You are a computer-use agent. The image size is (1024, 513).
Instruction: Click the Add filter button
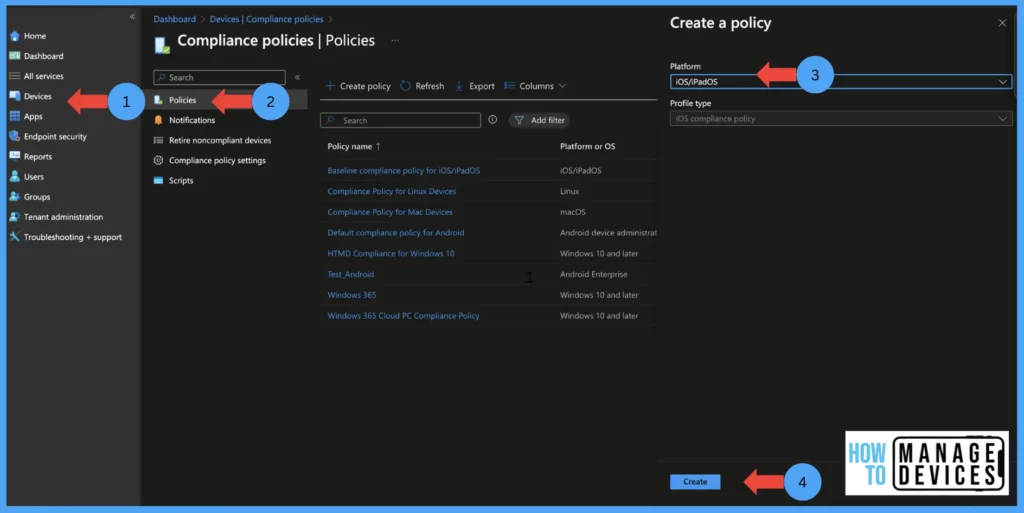click(539, 120)
